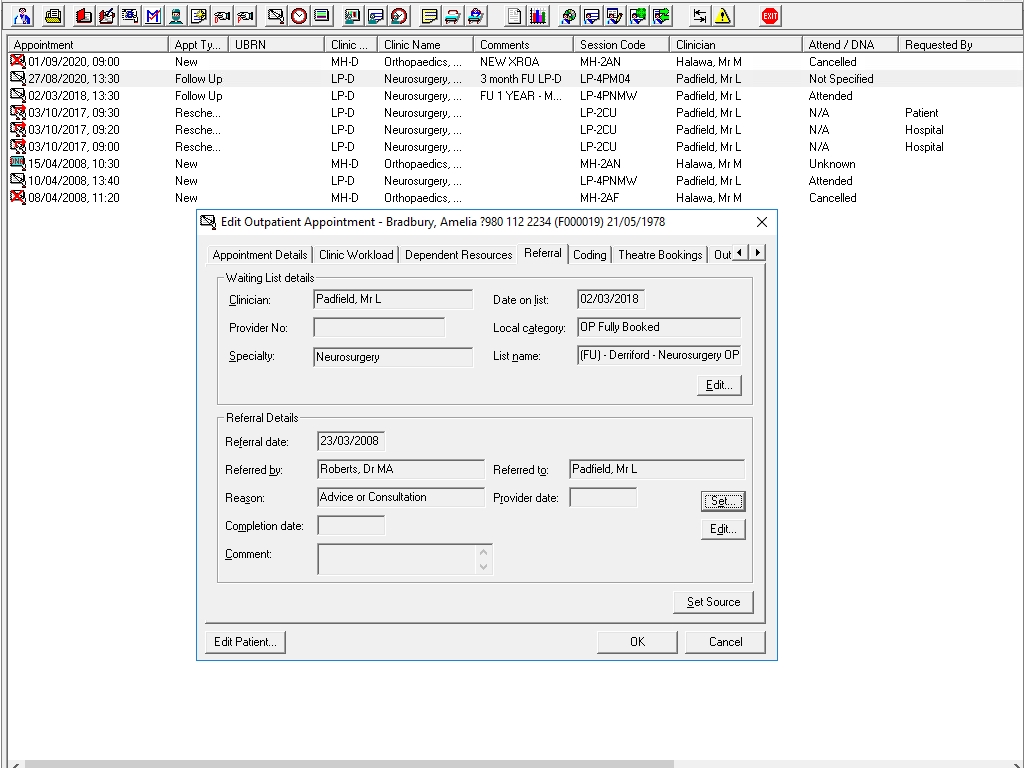1024x768 pixels.
Task: Sort by the Appointment column header
Action: point(88,44)
